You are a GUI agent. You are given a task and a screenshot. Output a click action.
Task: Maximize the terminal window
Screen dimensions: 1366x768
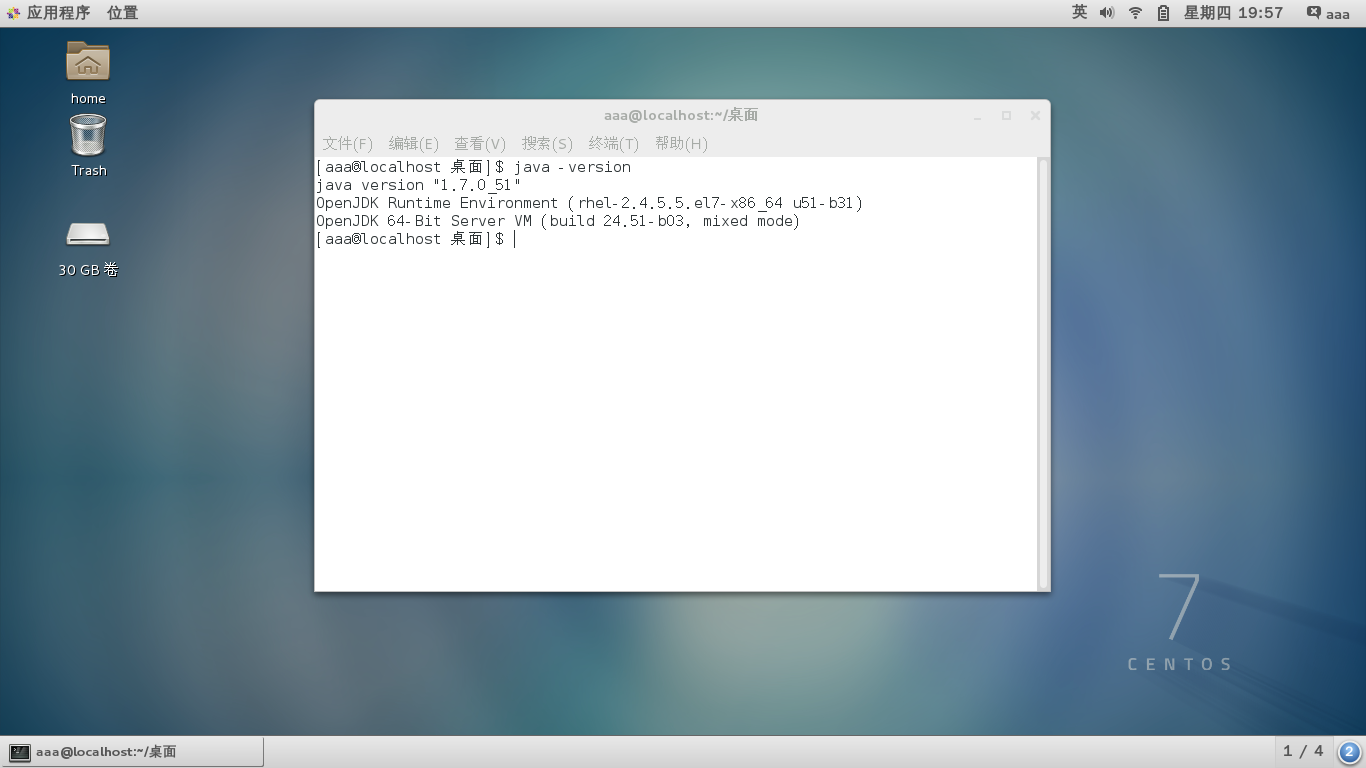pos(1006,116)
